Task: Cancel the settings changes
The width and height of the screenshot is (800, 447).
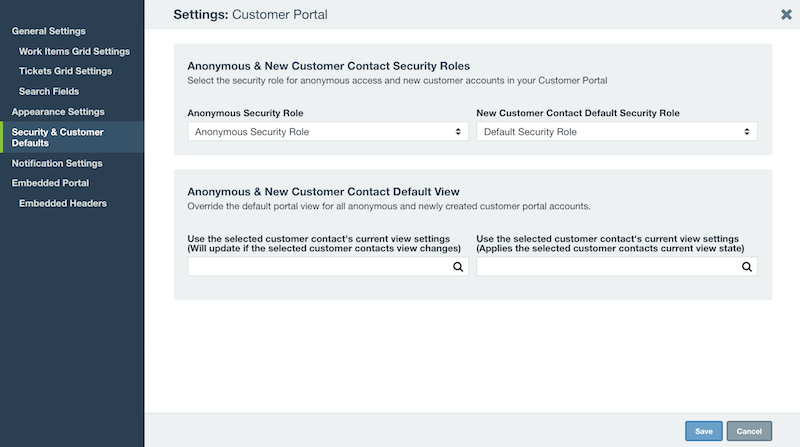Action: 749,431
